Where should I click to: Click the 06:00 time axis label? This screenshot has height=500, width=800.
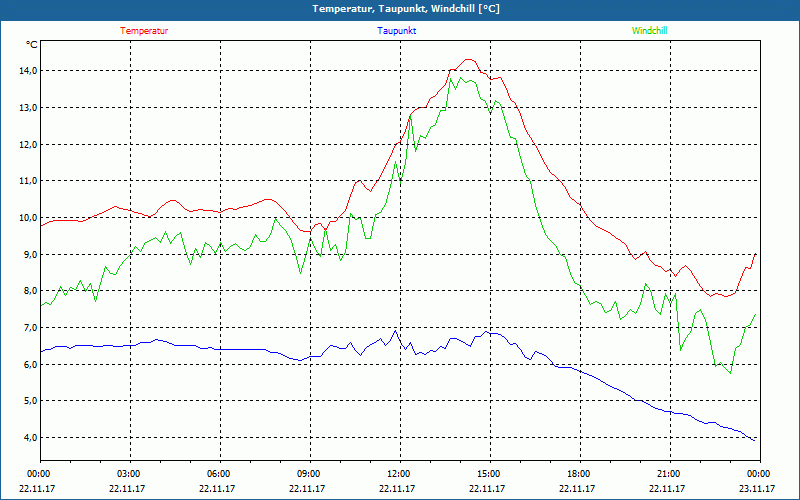pos(220,474)
